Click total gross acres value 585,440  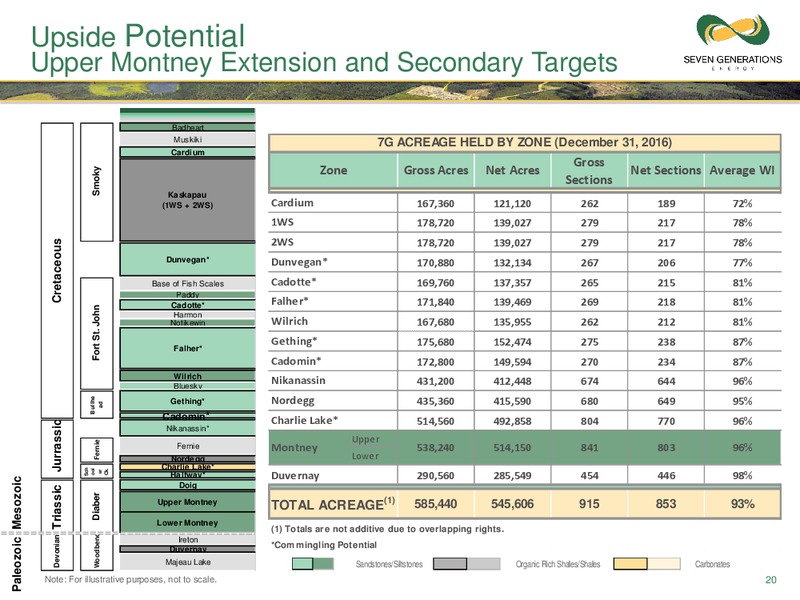435,504
